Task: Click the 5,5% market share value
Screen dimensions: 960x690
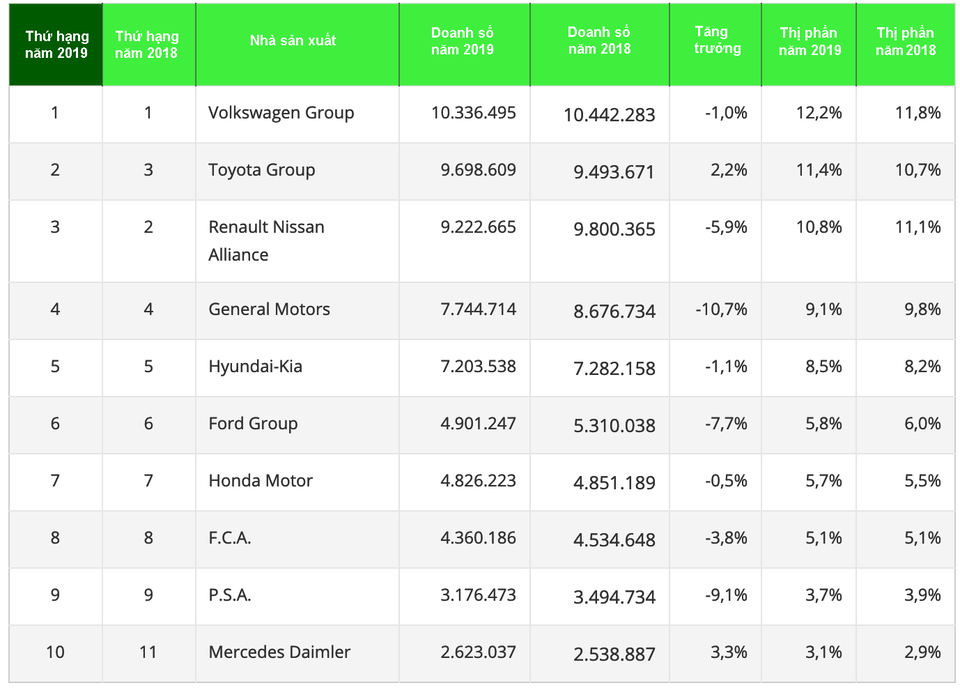Action: click(x=923, y=481)
